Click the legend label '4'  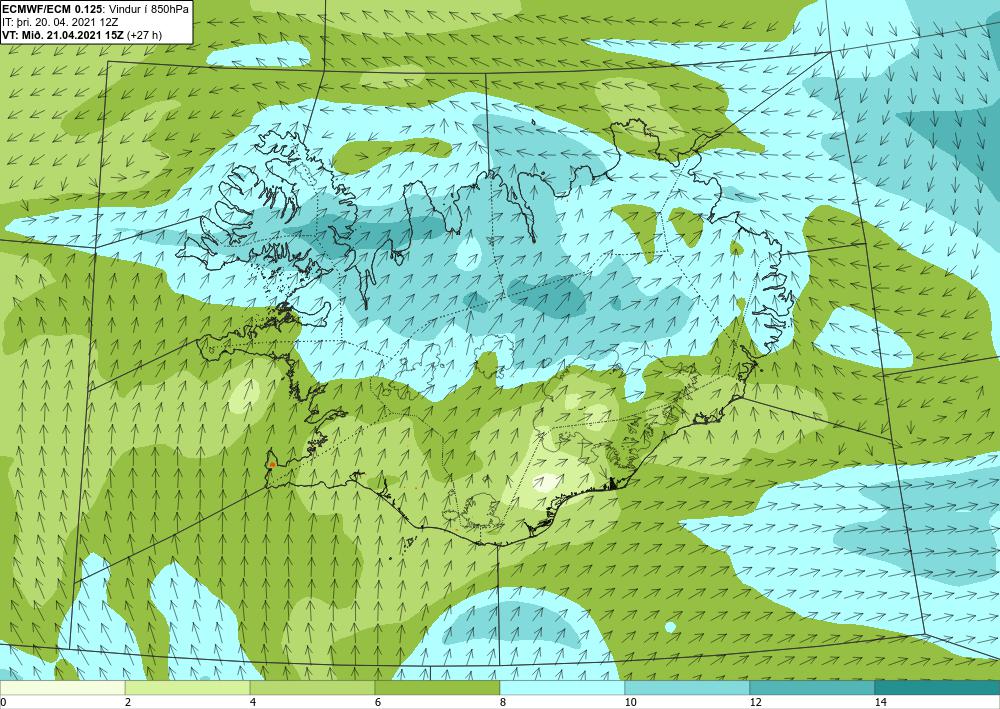click(253, 702)
